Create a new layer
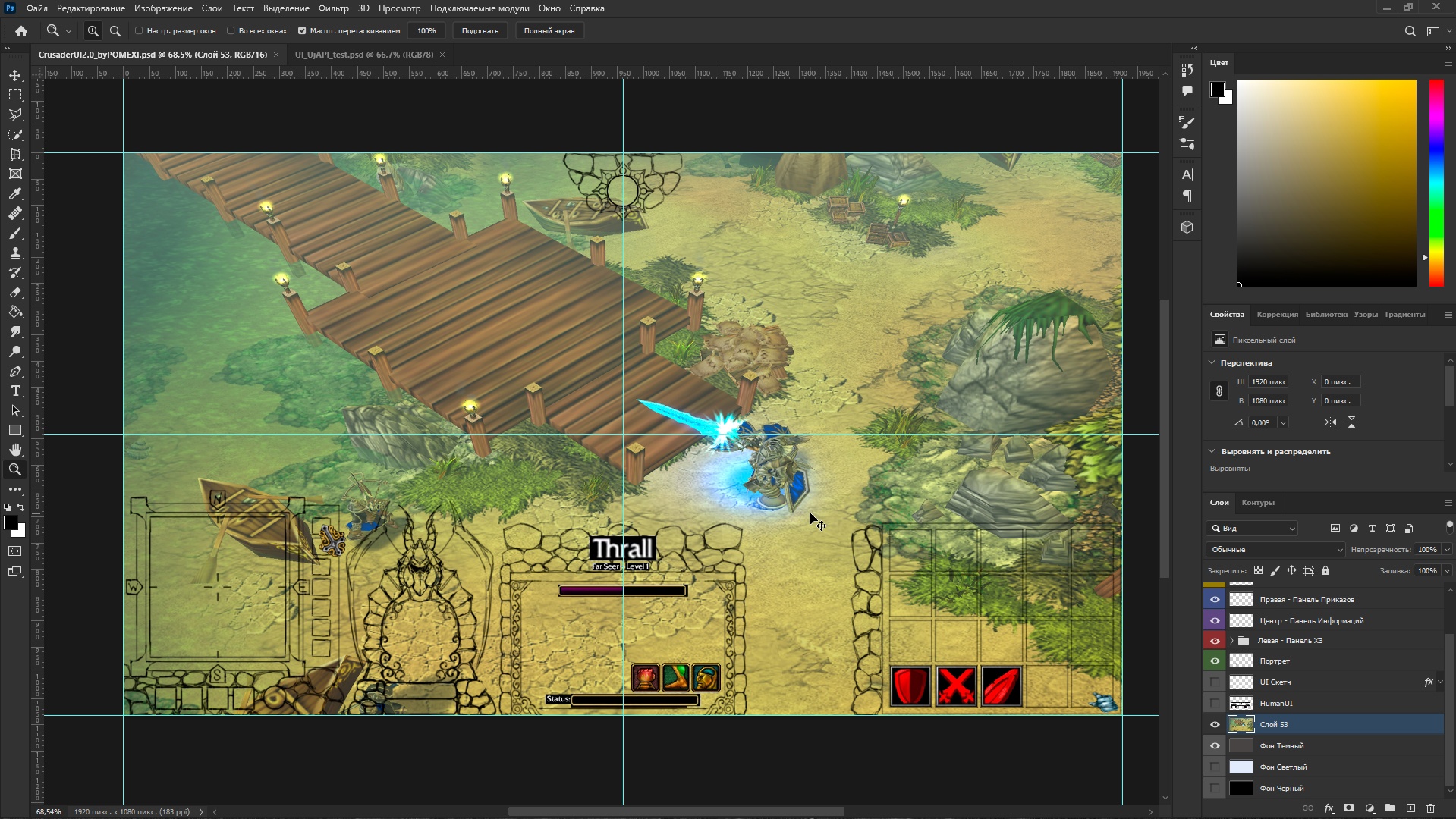The width and height of the screenshot is (1456, 819). click(1410, 808)
